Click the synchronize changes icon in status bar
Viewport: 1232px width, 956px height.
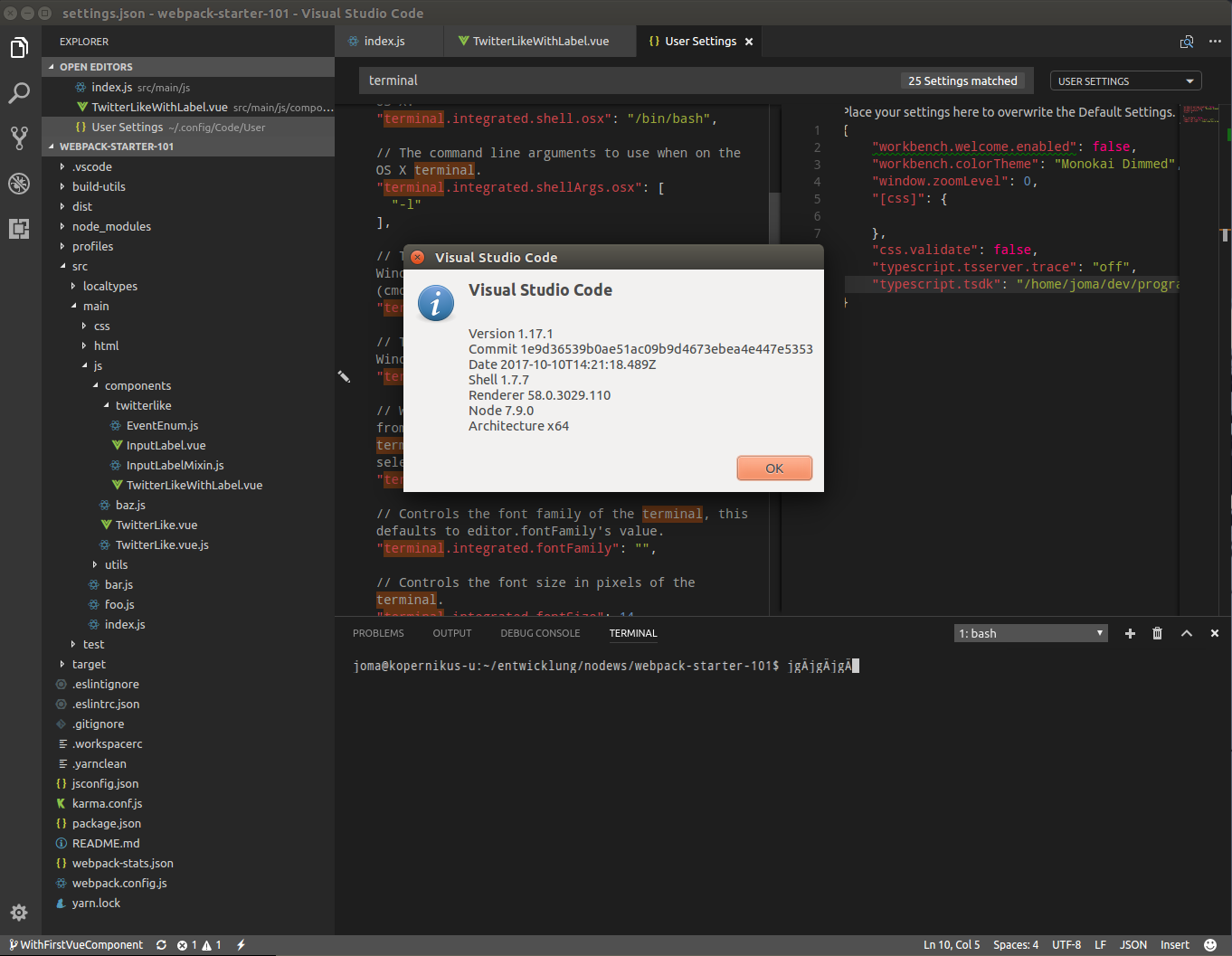pos(161,945)
